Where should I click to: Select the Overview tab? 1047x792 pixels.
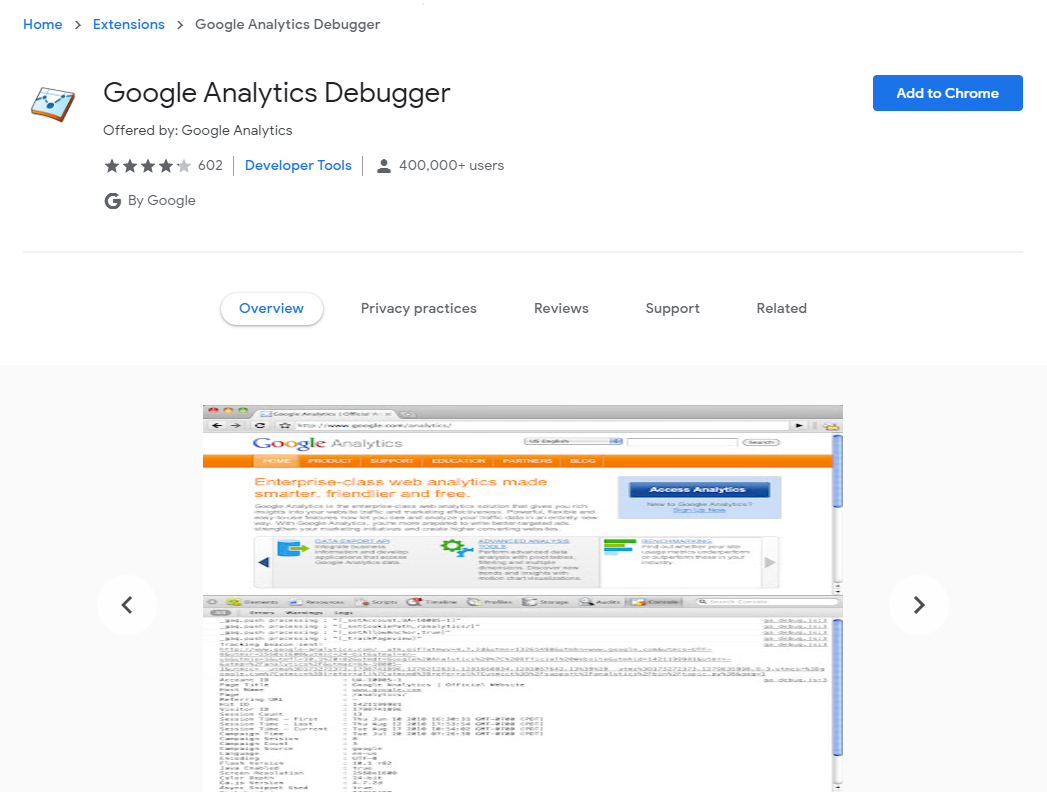click(x=272, y=309)
